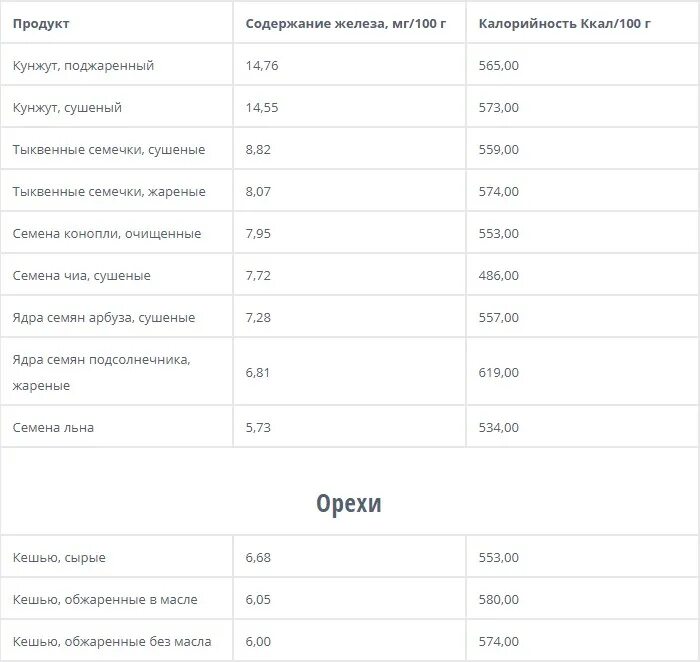Click the 'Калорийность Ккал/100 г' header
Viewport: 700px width, 662px height.
click(564, 24)
